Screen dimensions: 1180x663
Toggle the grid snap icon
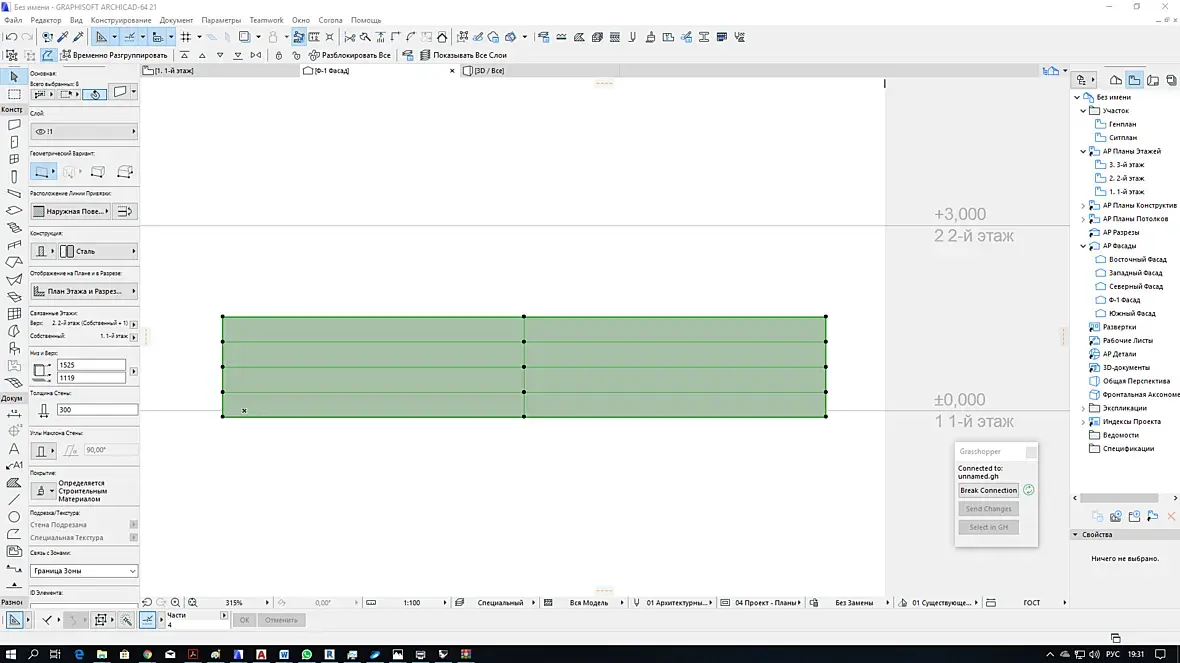point(186,37)
